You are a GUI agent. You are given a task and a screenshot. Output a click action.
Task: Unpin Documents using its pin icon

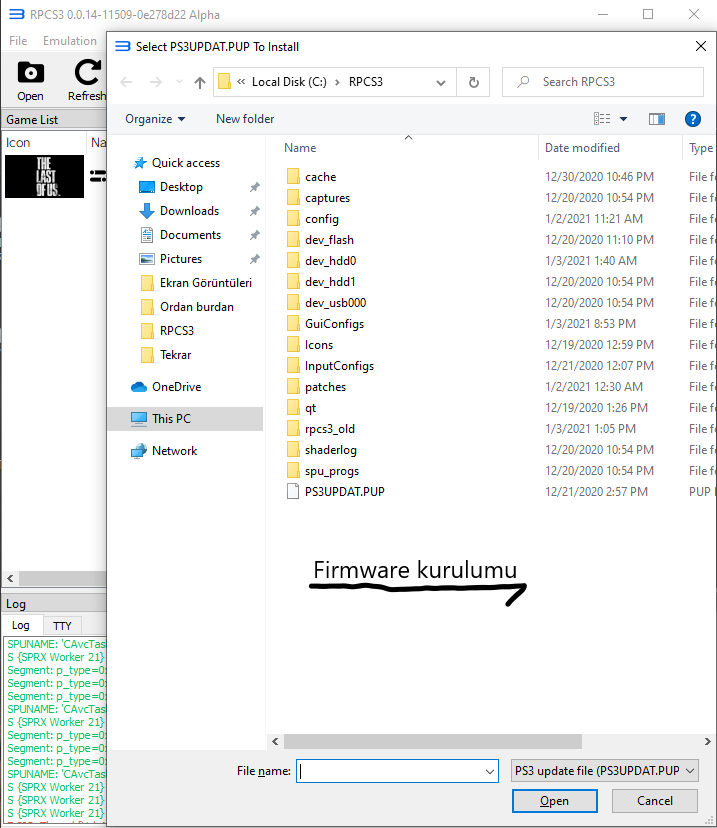[x=254, y=235]
